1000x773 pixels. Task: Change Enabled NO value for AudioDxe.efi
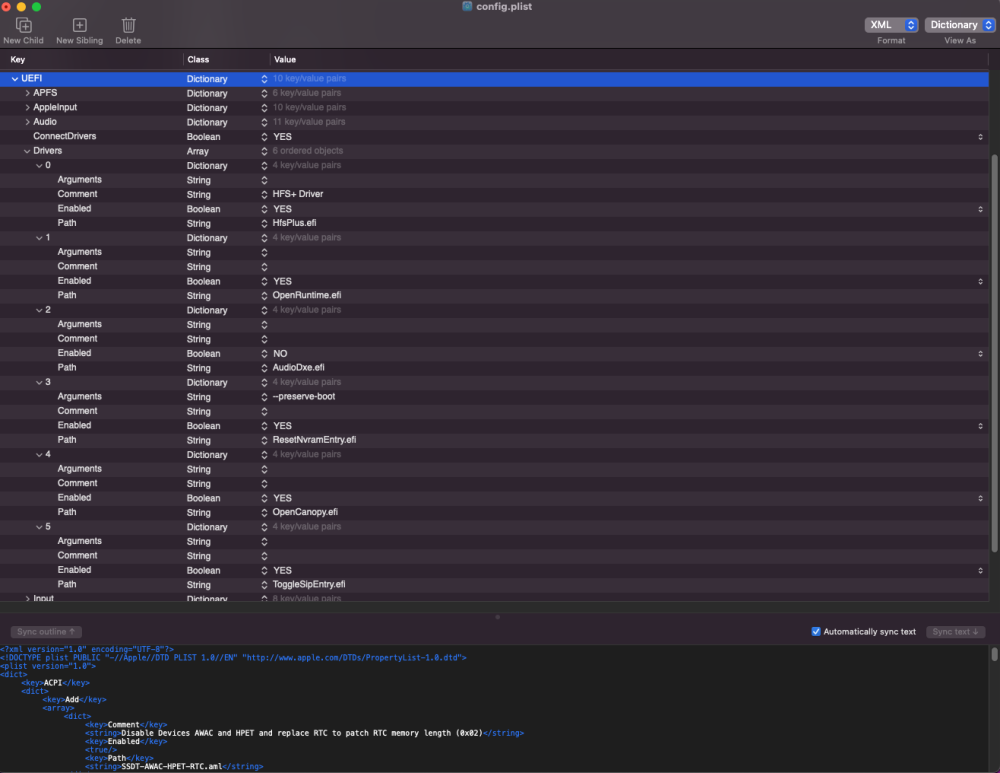pos(980,353)
